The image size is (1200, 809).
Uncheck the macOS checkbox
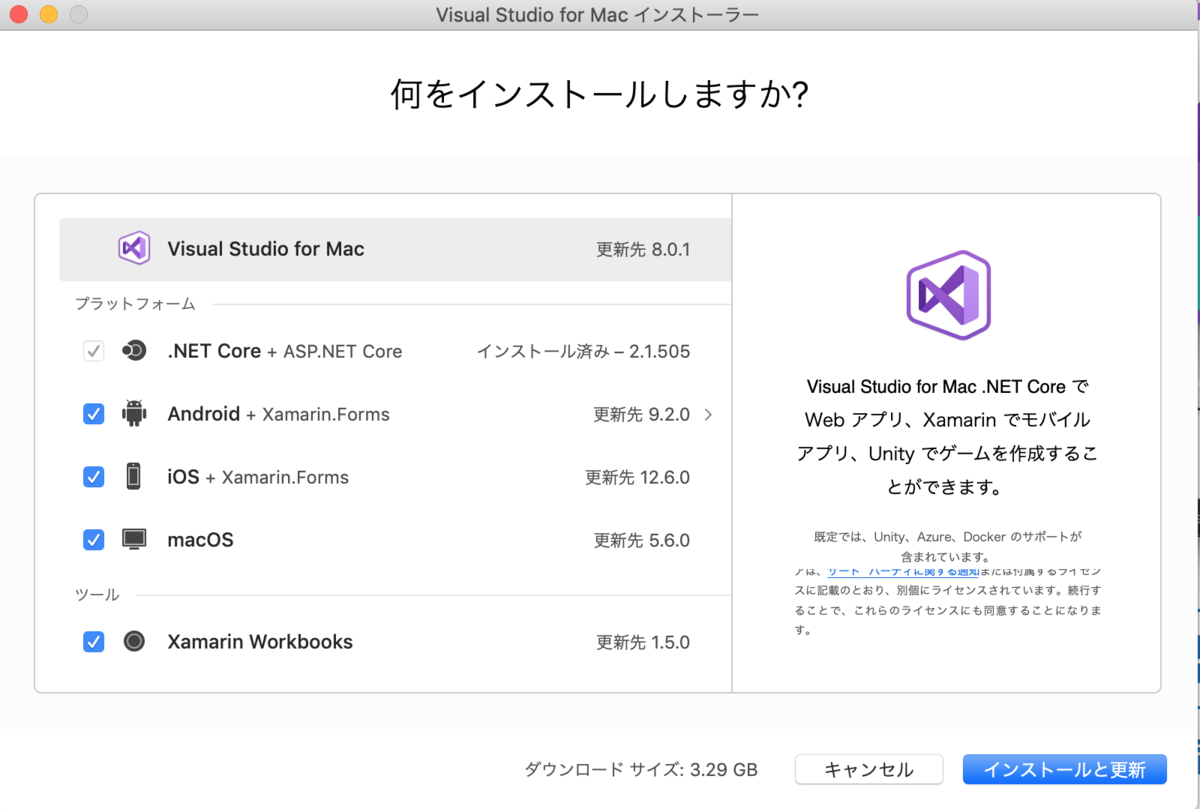pyautogui.click(x=94, y=540)
